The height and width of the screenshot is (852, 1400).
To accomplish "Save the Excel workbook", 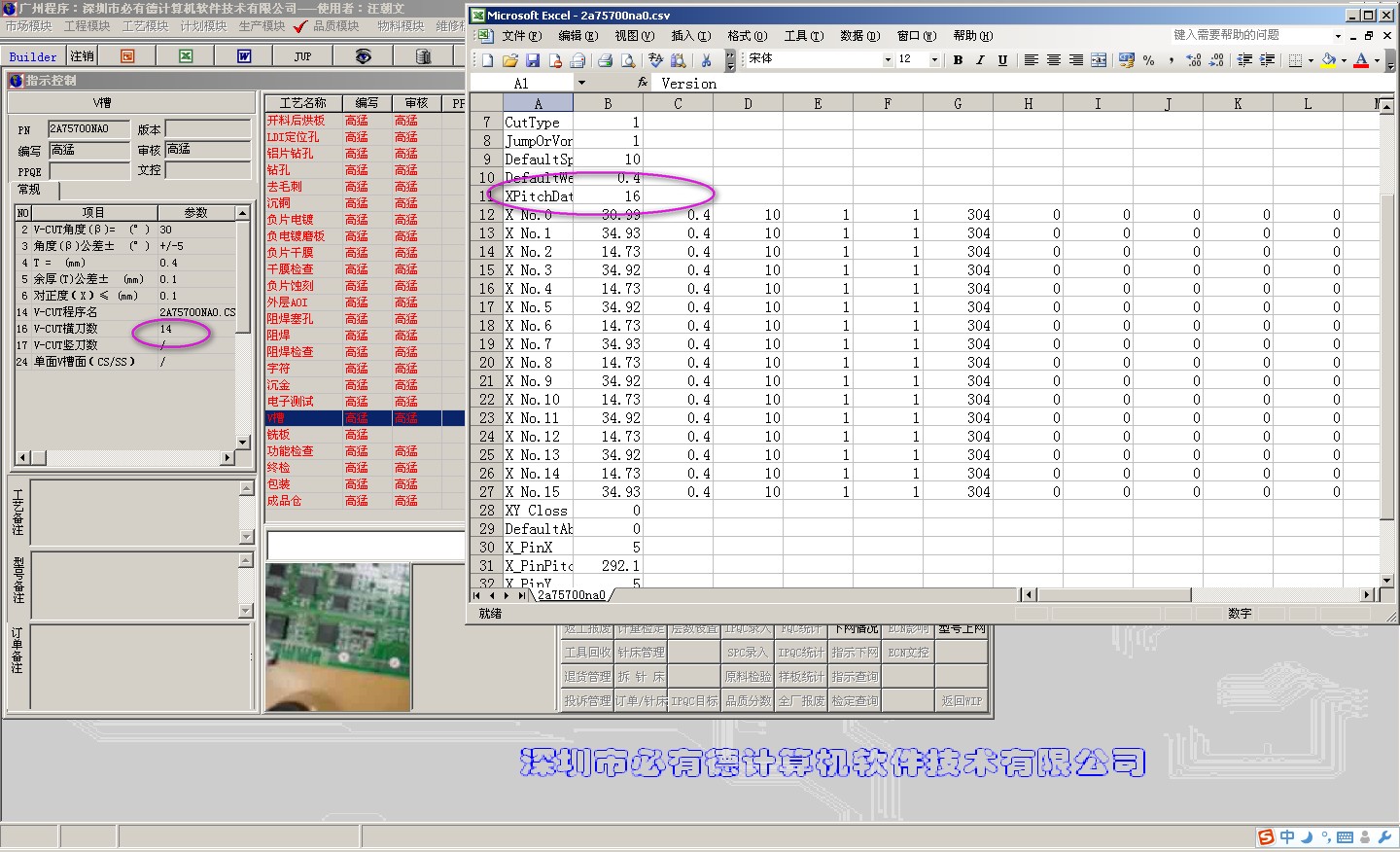I will (532, 60).
